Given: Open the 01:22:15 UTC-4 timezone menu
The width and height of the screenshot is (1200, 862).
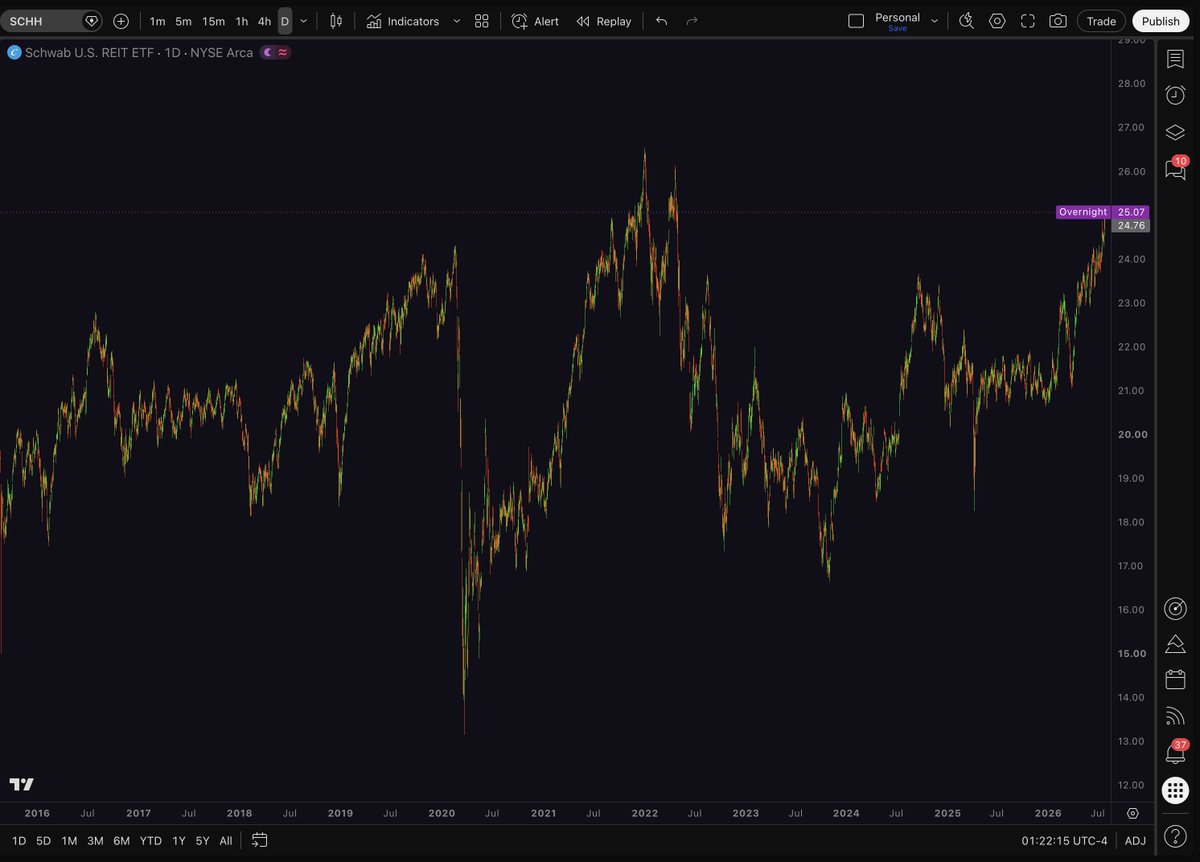Looking at the screenshot, I should click(1064, 841).
